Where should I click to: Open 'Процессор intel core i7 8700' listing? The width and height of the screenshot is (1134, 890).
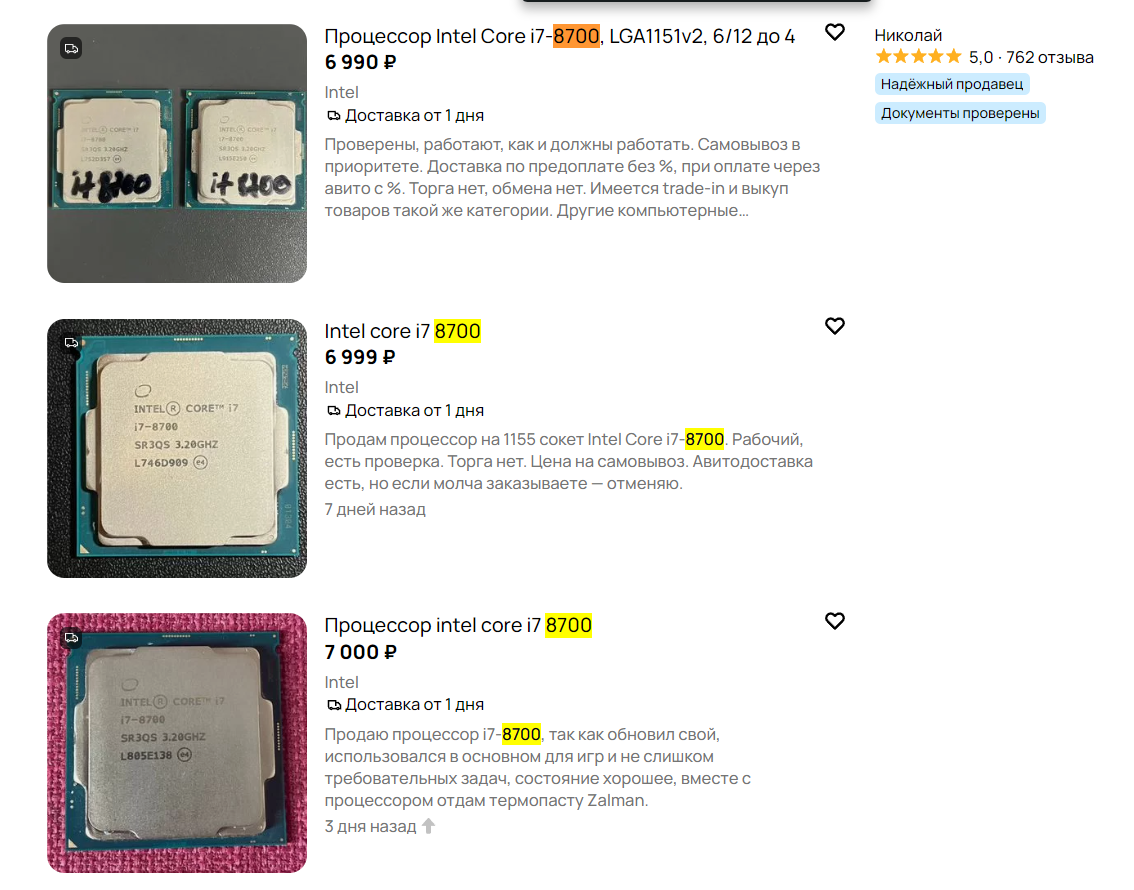pos(458,625)
